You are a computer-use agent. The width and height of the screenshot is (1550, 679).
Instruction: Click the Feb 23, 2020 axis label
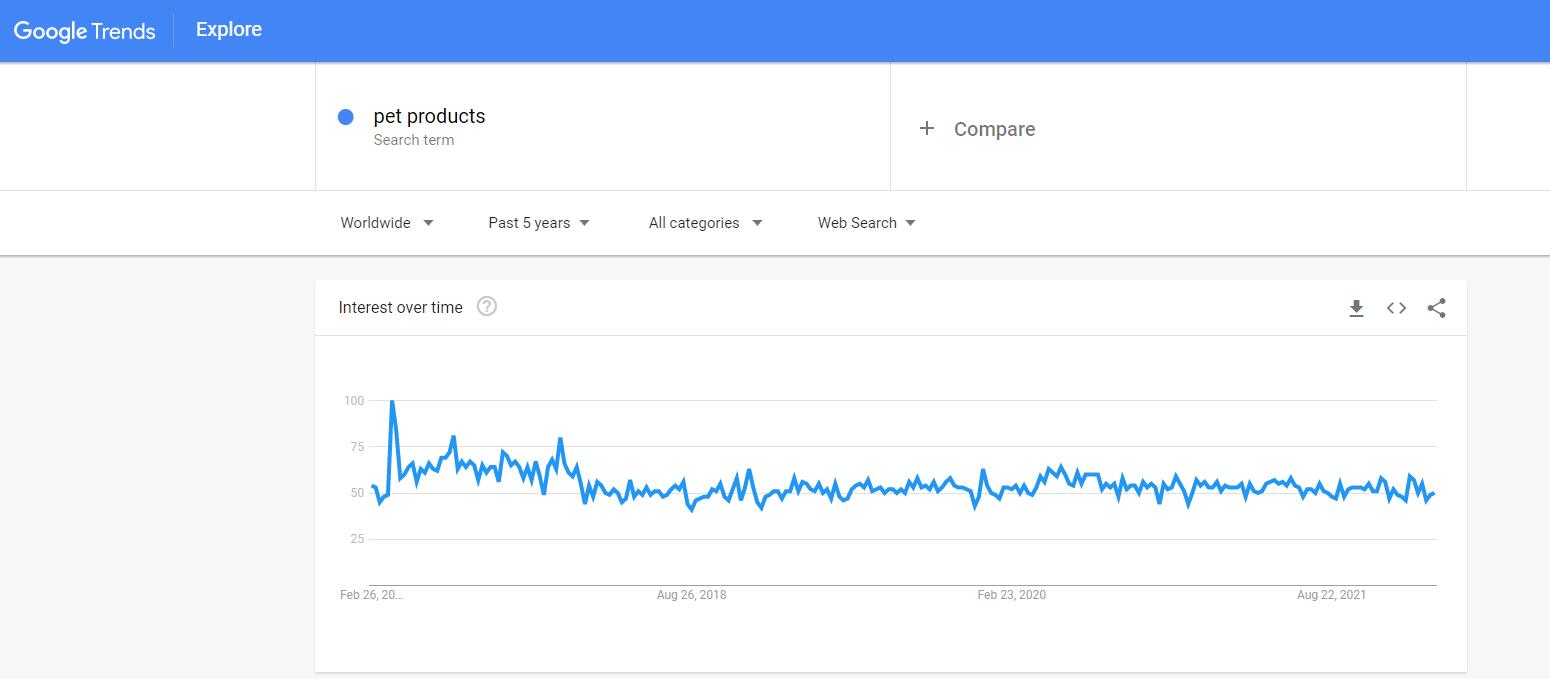pos(1012,595)
